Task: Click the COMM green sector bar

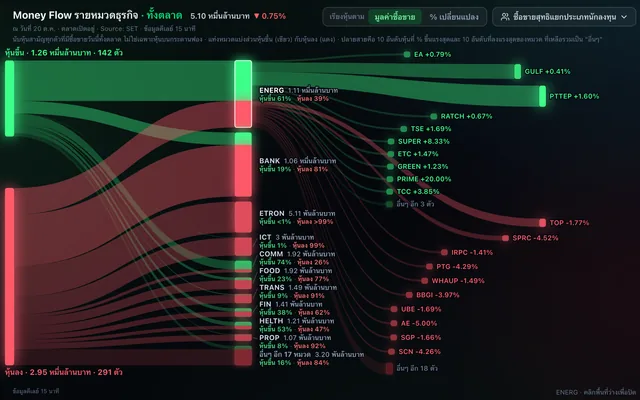Action: [243, 265]
